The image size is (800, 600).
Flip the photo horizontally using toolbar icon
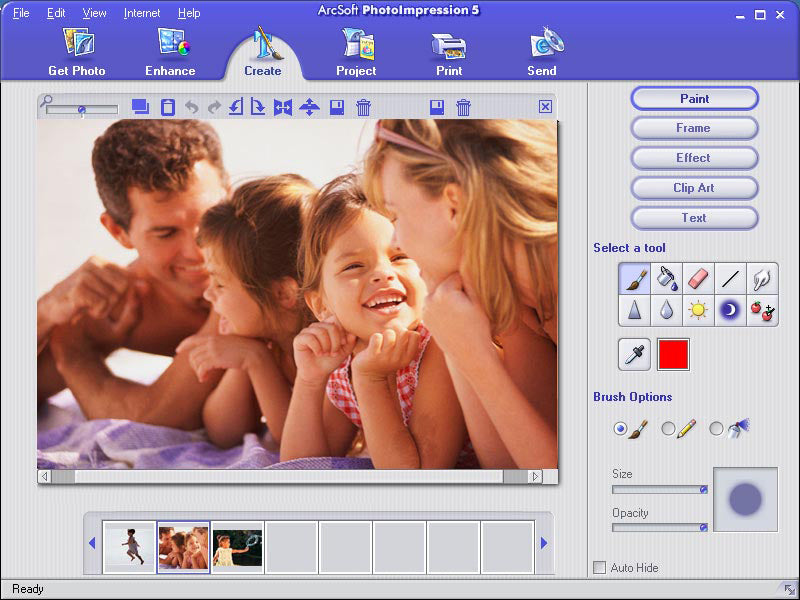[x=283, y=107]
